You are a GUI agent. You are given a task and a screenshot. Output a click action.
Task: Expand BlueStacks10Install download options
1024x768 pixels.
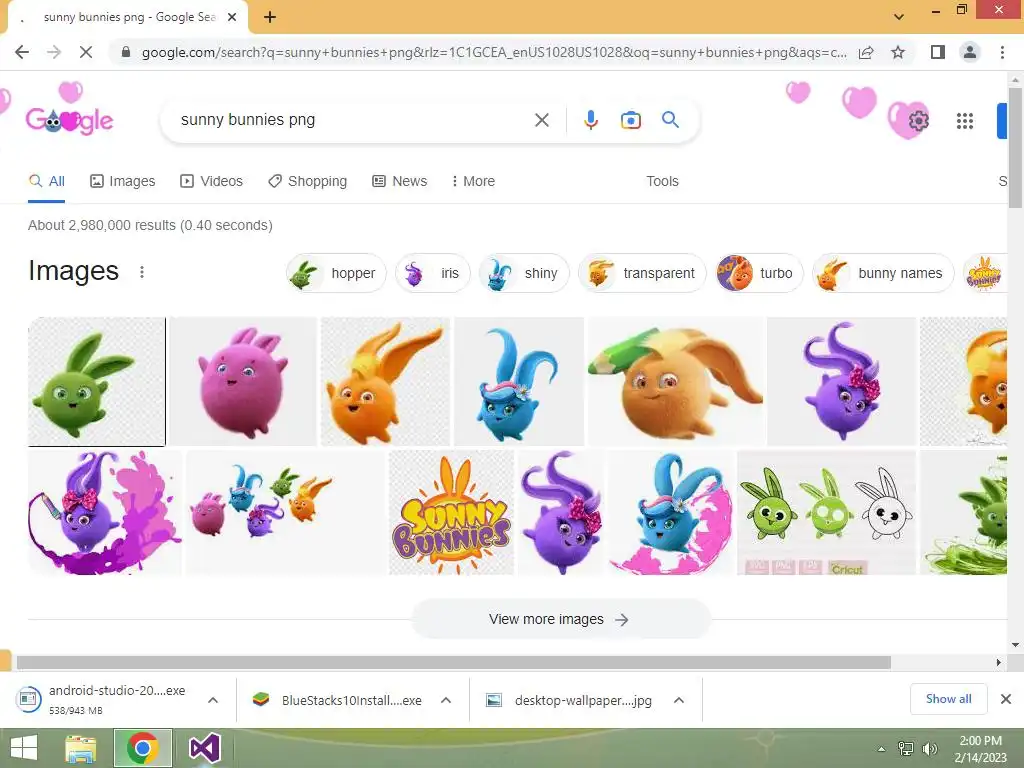pyautogui.click(x=446, y=700)
